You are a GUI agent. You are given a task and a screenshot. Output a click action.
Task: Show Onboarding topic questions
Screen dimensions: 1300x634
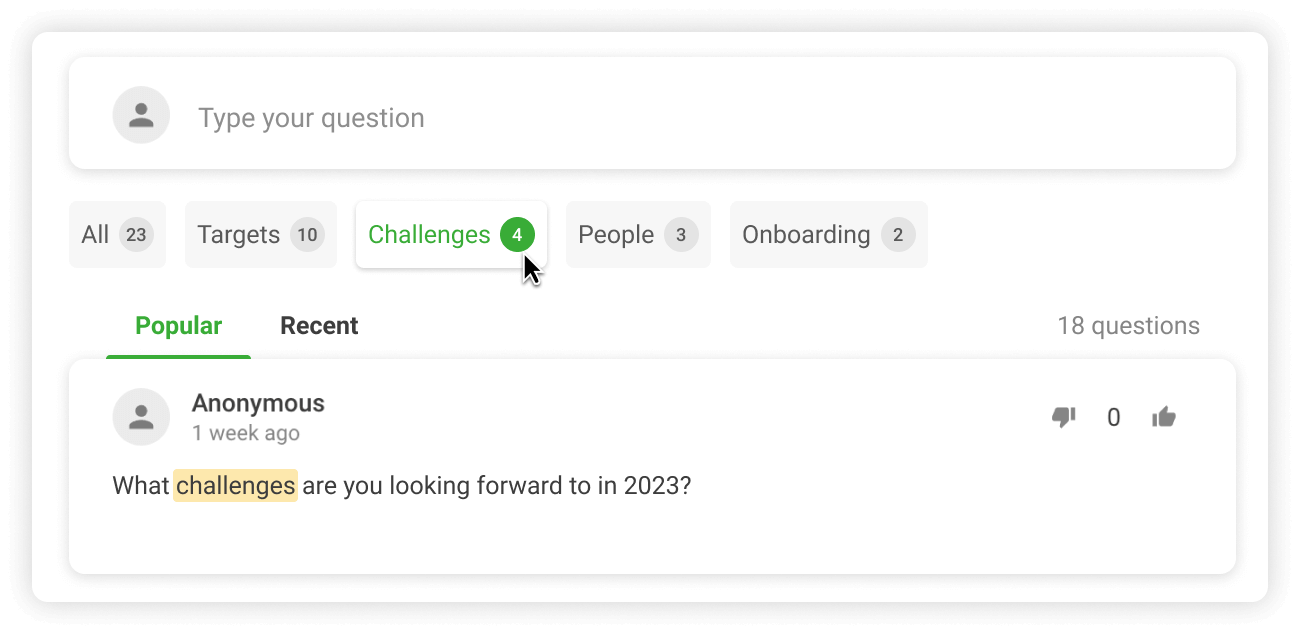(x=806, y=235)
